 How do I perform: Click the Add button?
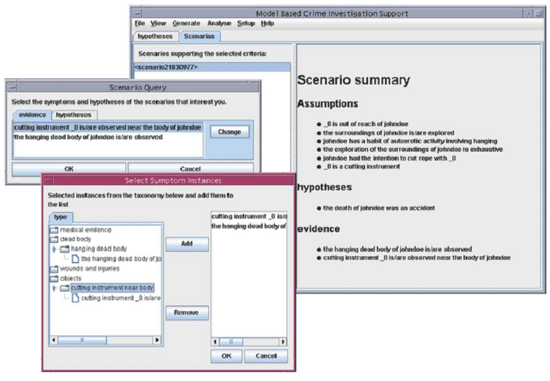(187, 244)
